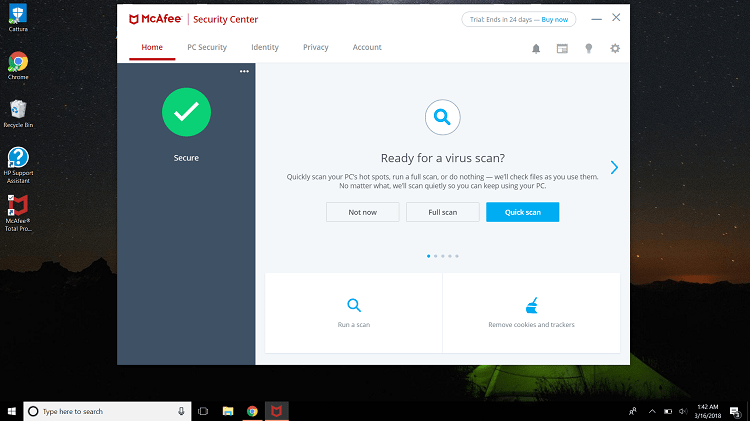Image resolution: width=750 pixels, height=421 pixels.
Task: Select the Chrome desktop shortcut
Action: [18, 66]
